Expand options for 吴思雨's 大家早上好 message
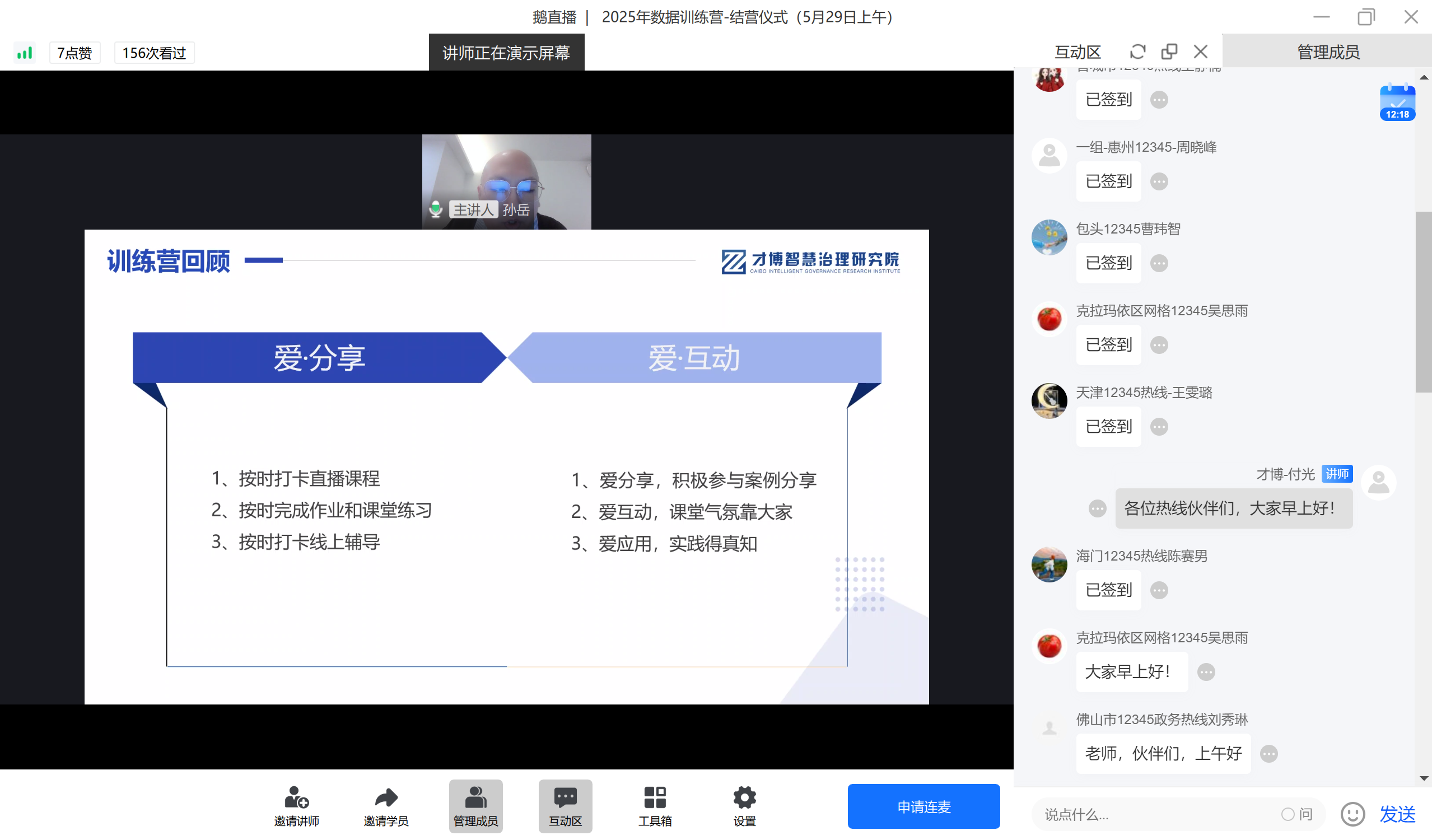 pos(1206,672)
